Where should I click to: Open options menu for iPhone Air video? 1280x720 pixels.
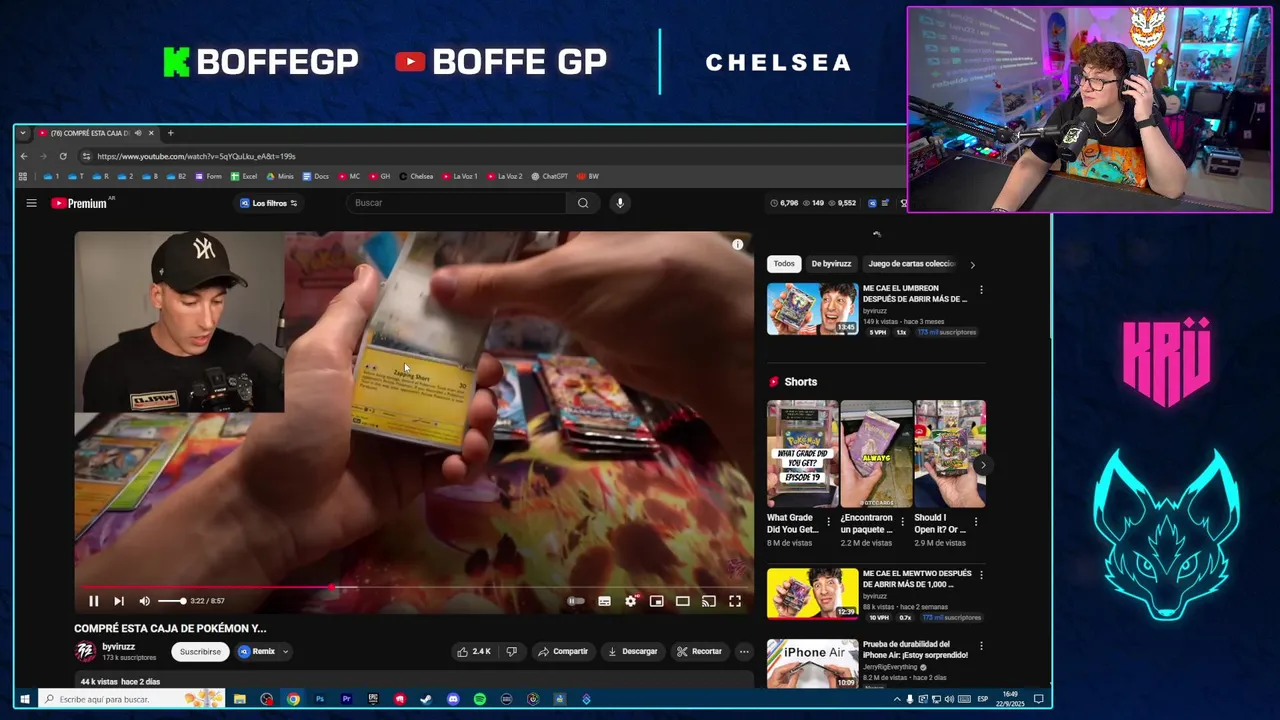point(981,646)
